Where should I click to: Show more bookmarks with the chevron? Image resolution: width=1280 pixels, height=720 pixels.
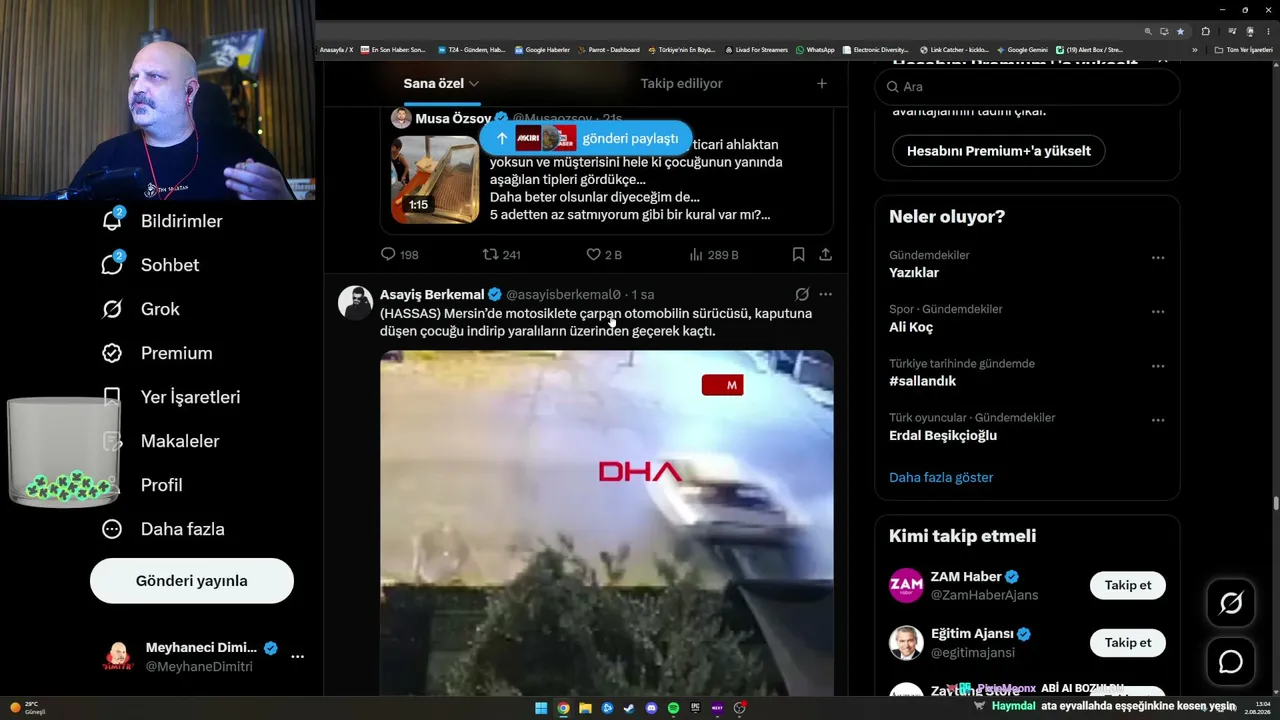click(x=1194, y=50)
